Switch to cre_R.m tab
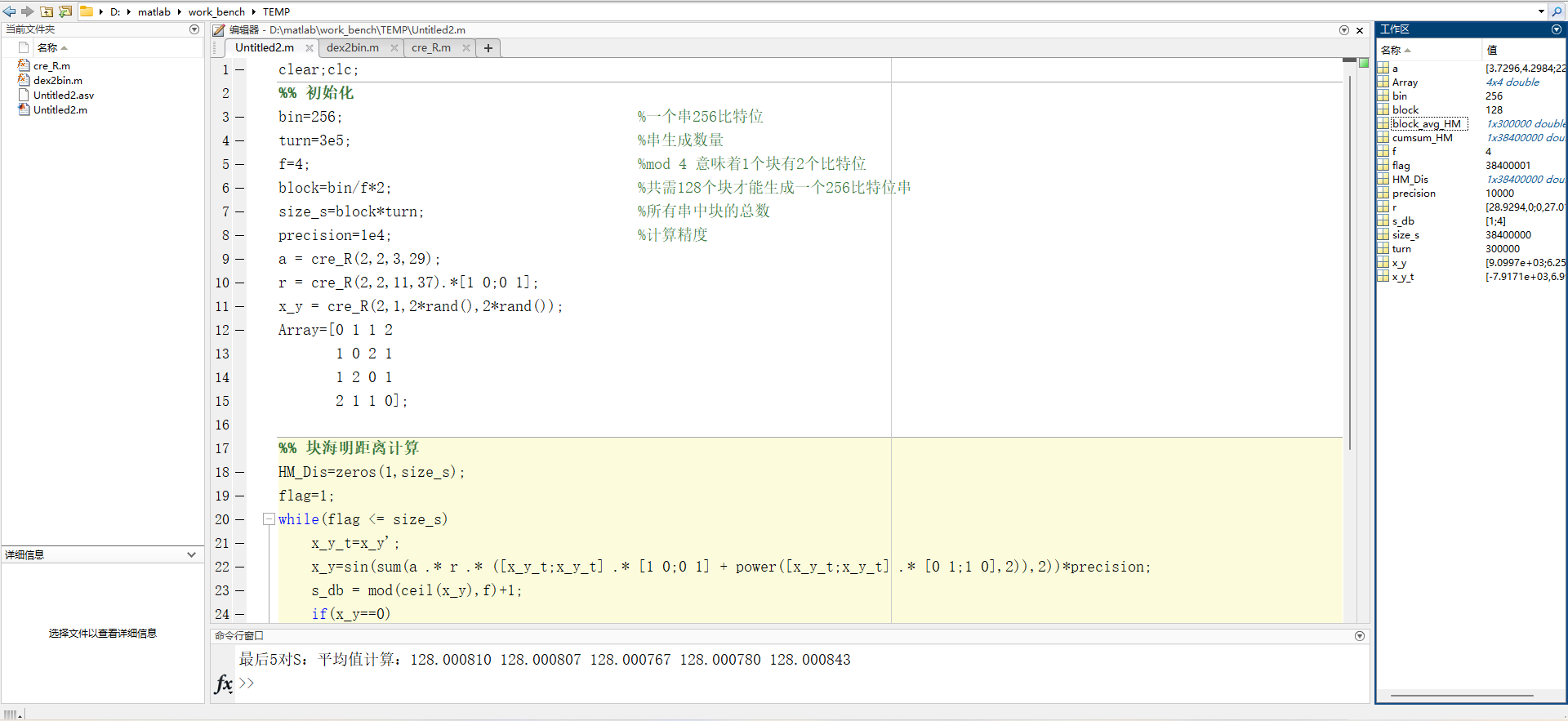This screenshot has width=1568, height=721. coord(431,48)
